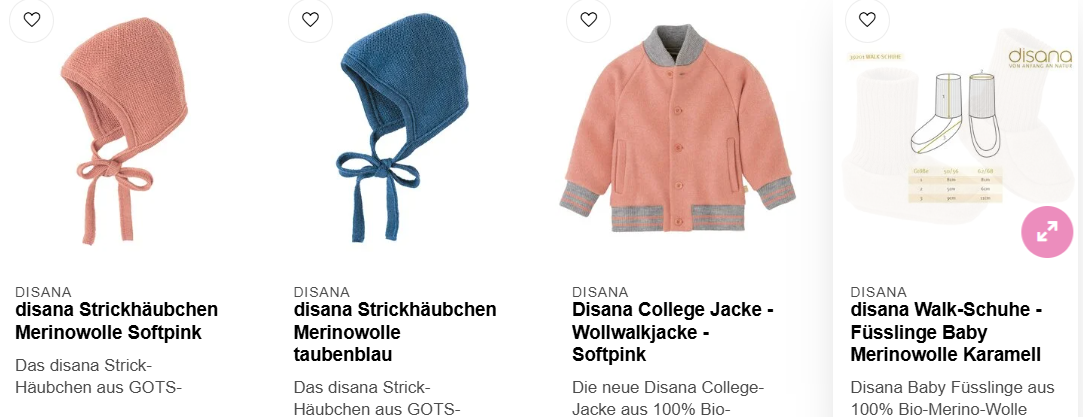Add the Softpink Strickhäubchen to wishlist

tap(32, 19)
